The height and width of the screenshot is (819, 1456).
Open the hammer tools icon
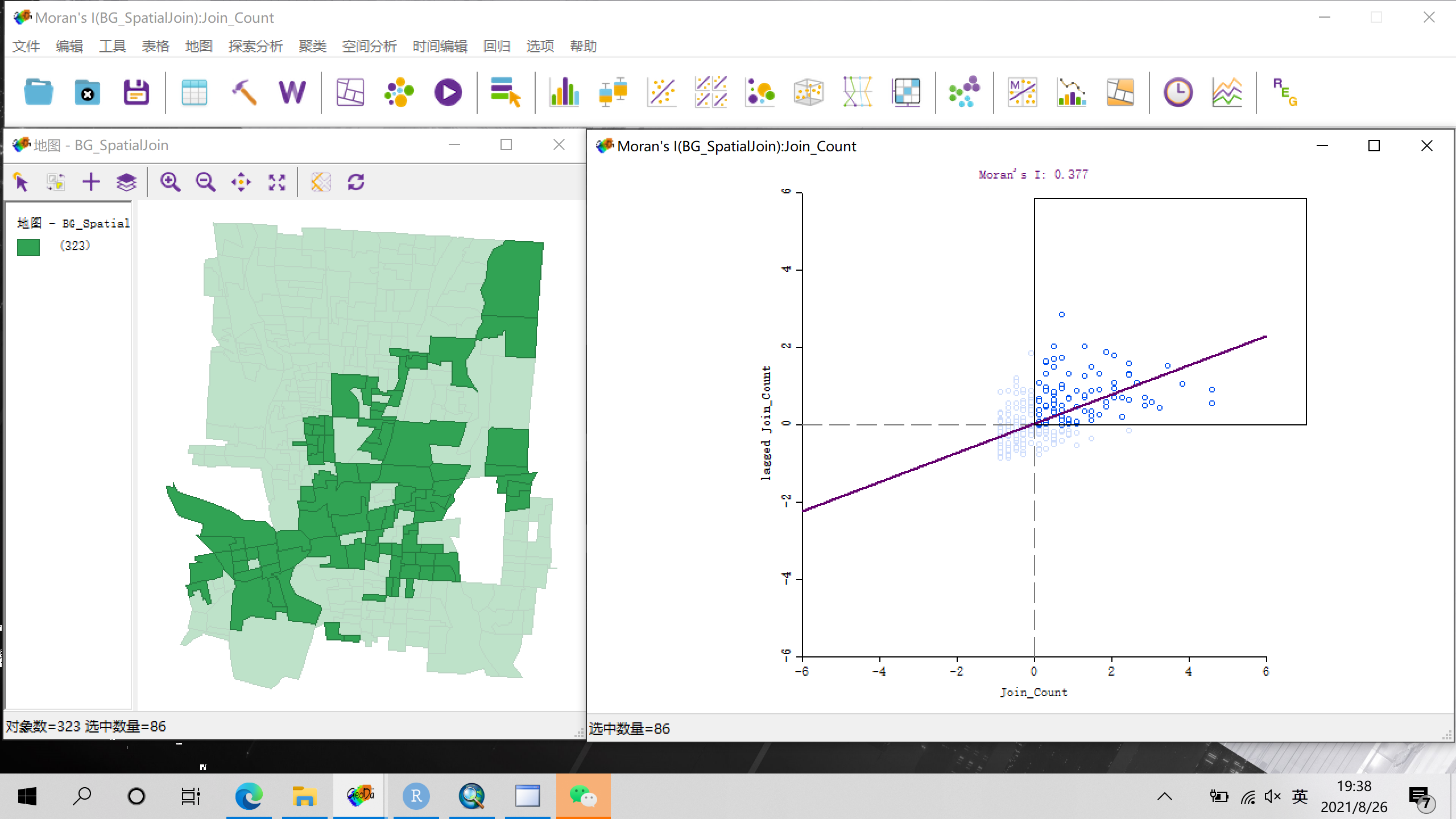coord(243,92)
